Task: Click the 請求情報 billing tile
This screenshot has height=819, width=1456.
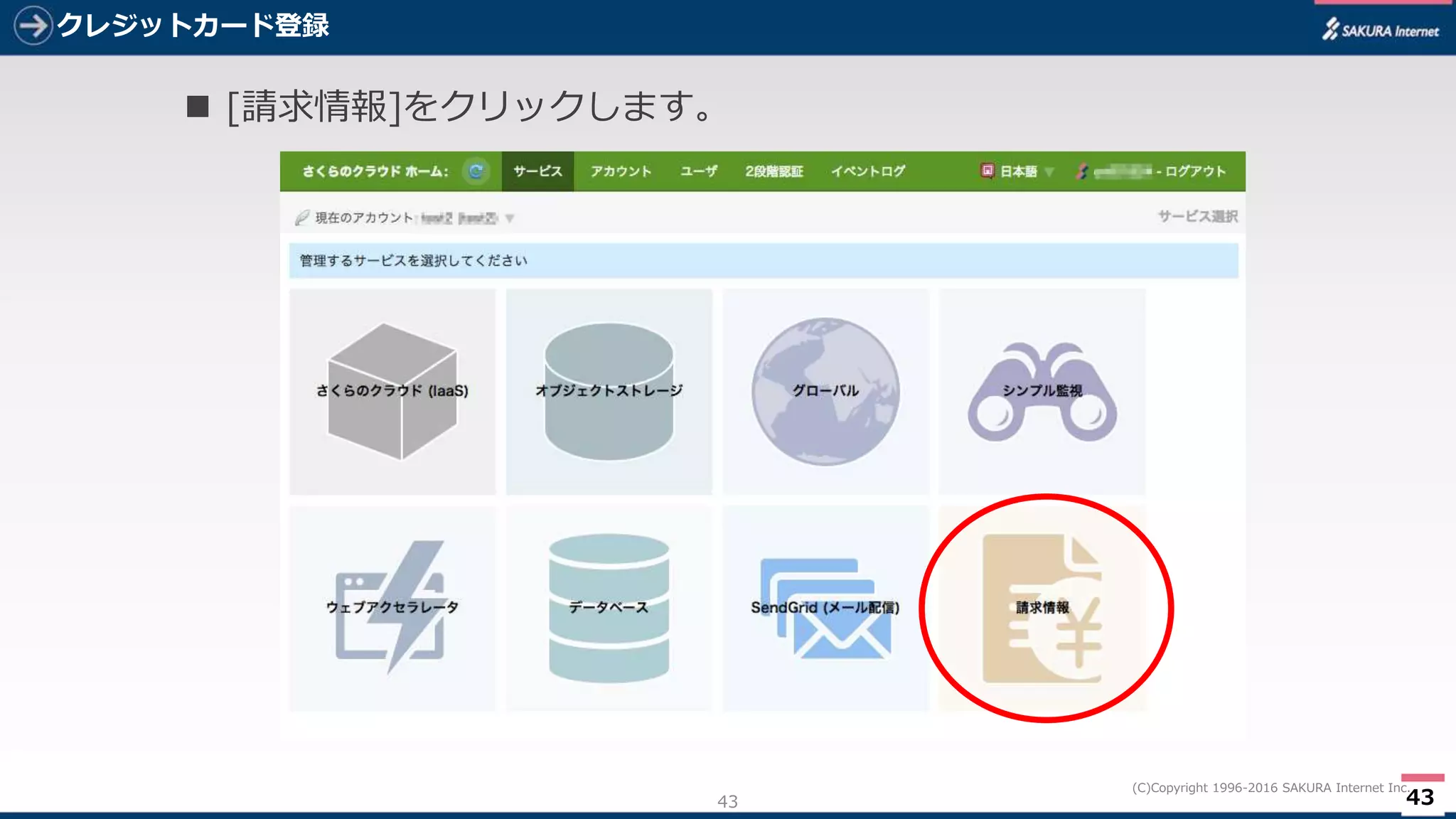Action: tap(1042, 608)
